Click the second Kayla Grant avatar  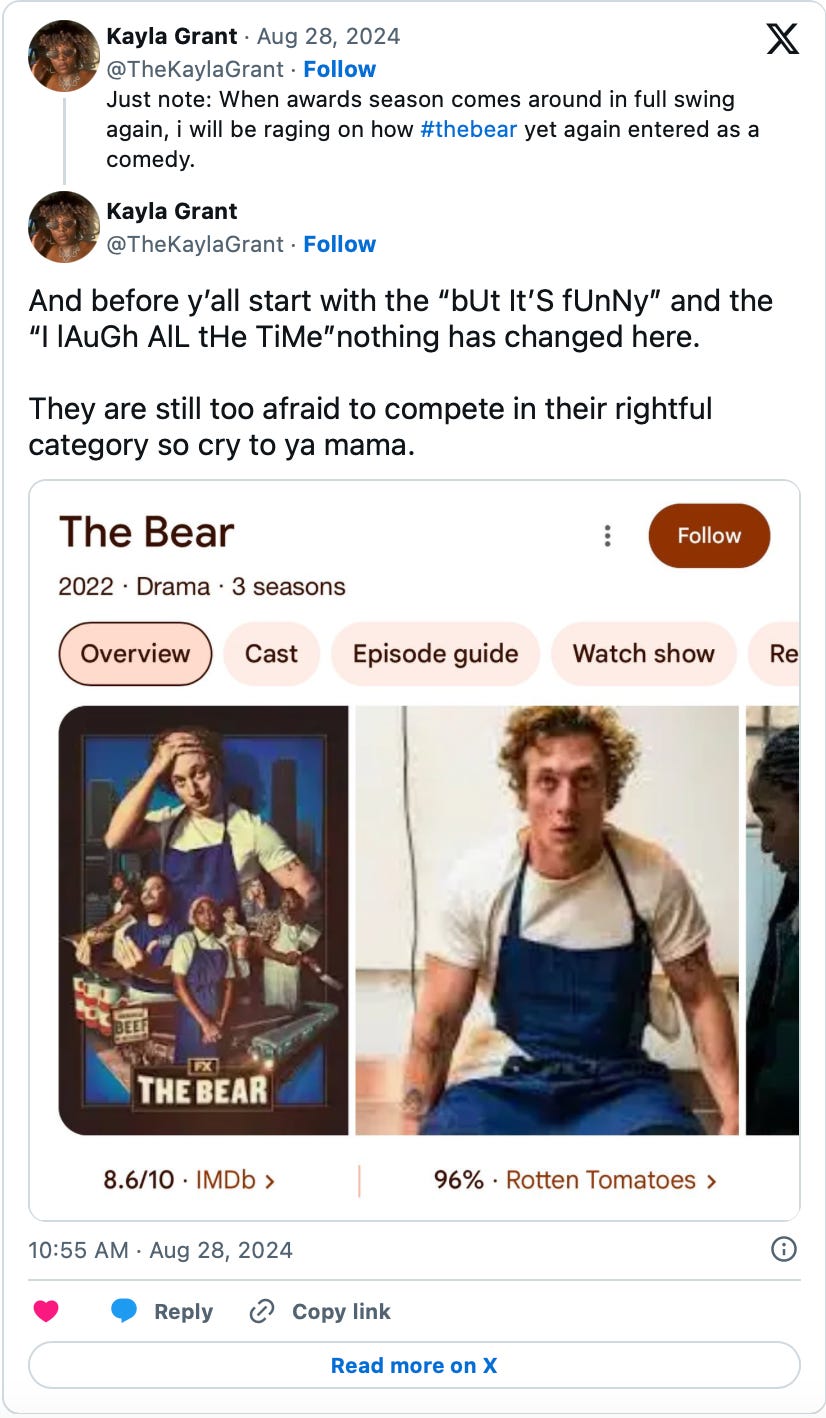(x=64, y=228)
